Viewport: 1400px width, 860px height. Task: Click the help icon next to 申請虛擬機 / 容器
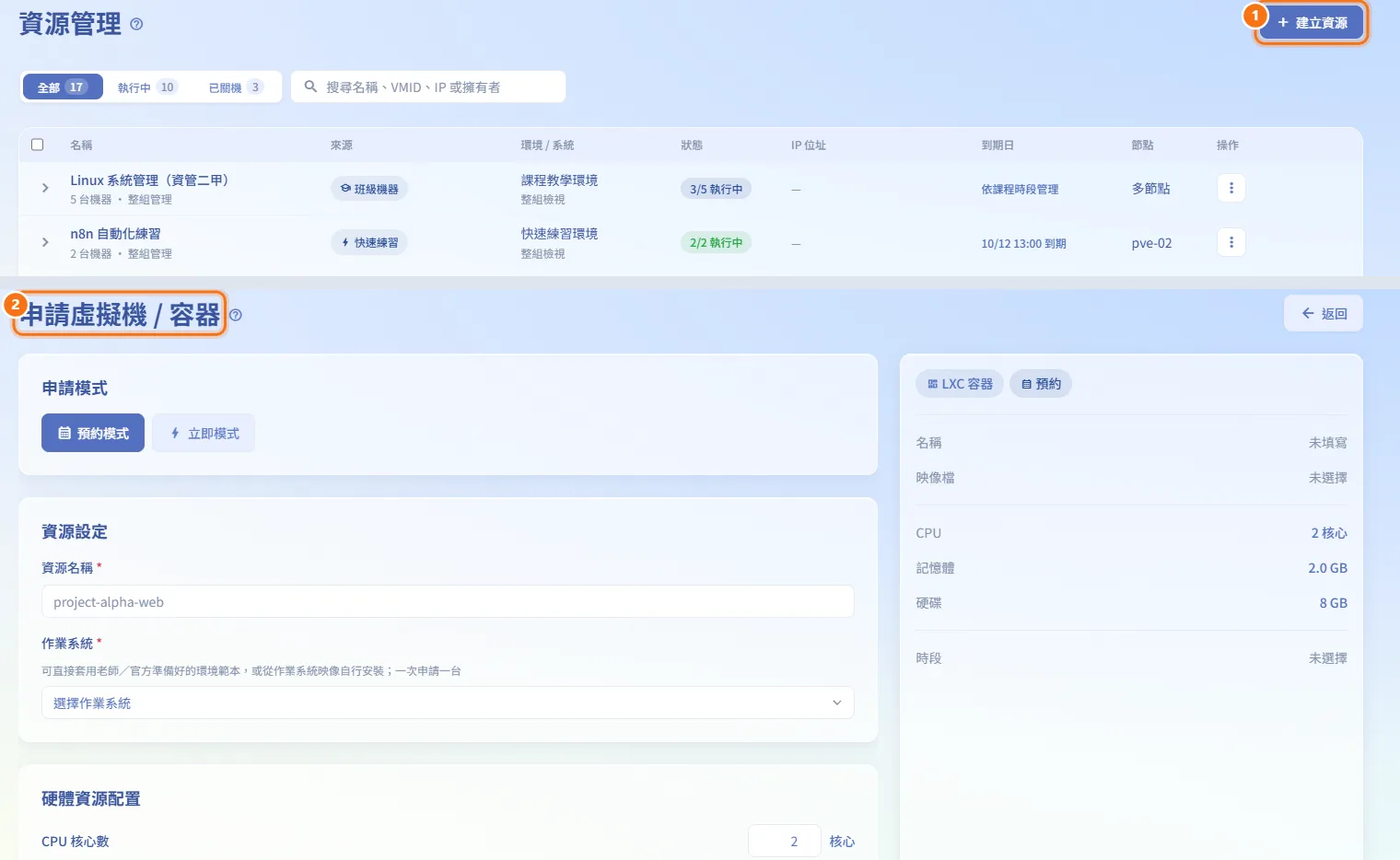pyautogui.click(x=236, y=315)
